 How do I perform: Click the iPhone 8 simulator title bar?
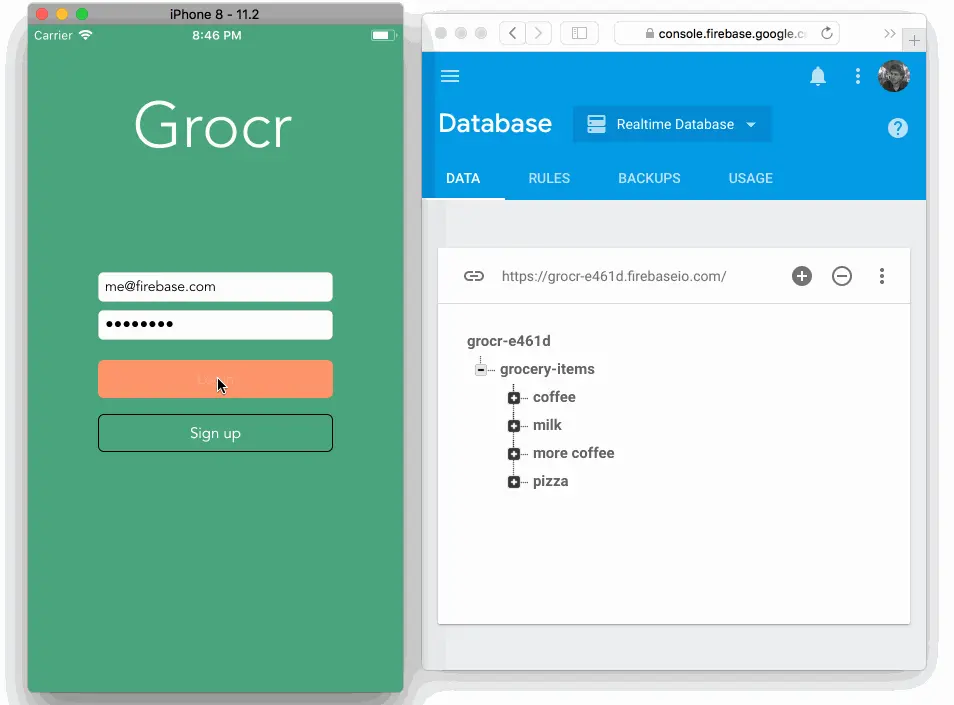click(x=215, y=13)
